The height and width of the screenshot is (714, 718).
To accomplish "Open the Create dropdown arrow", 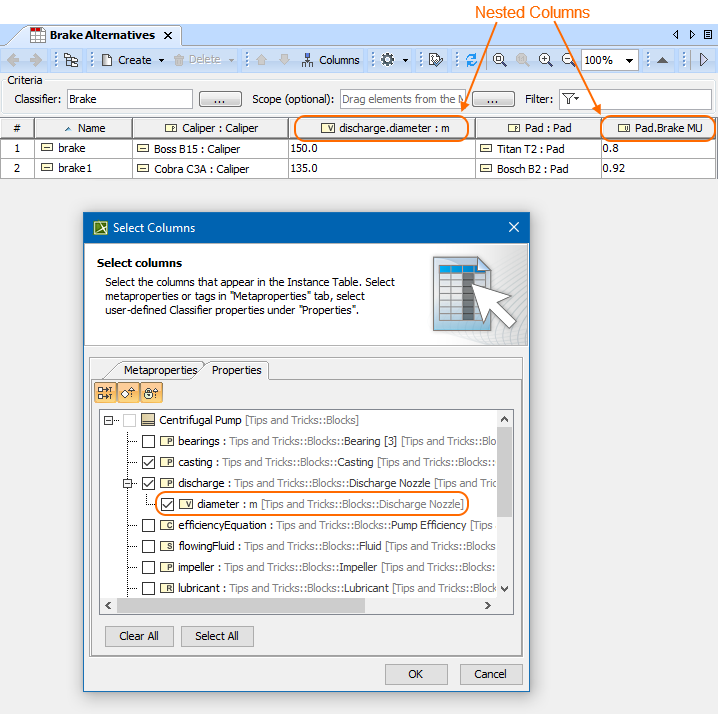I will (x=161, y=60).
